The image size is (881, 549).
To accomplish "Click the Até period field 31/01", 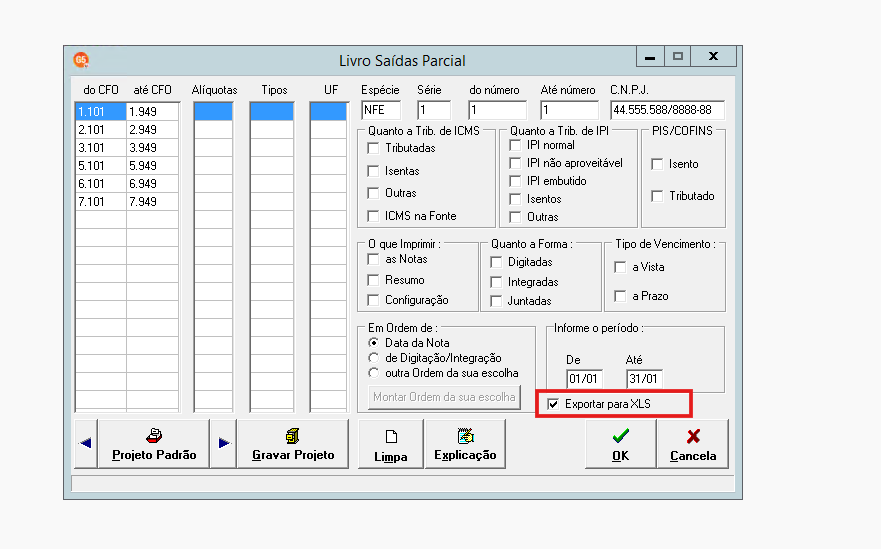I will coord(644,379).
